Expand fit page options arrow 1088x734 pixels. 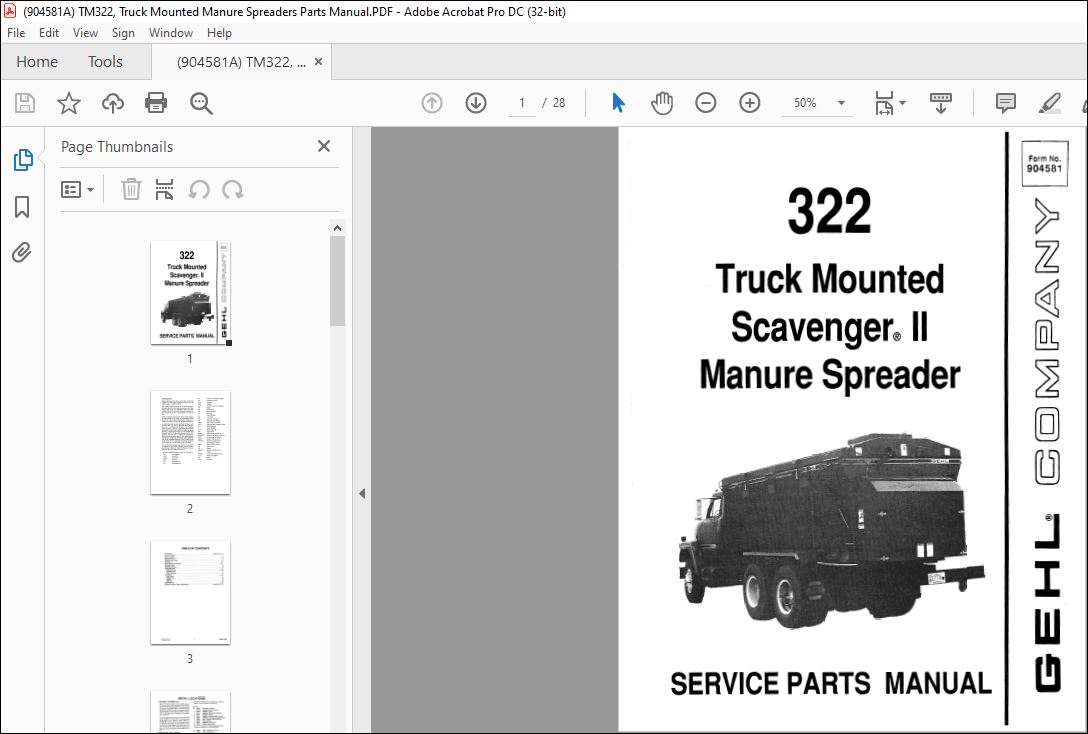click(902, 103)
